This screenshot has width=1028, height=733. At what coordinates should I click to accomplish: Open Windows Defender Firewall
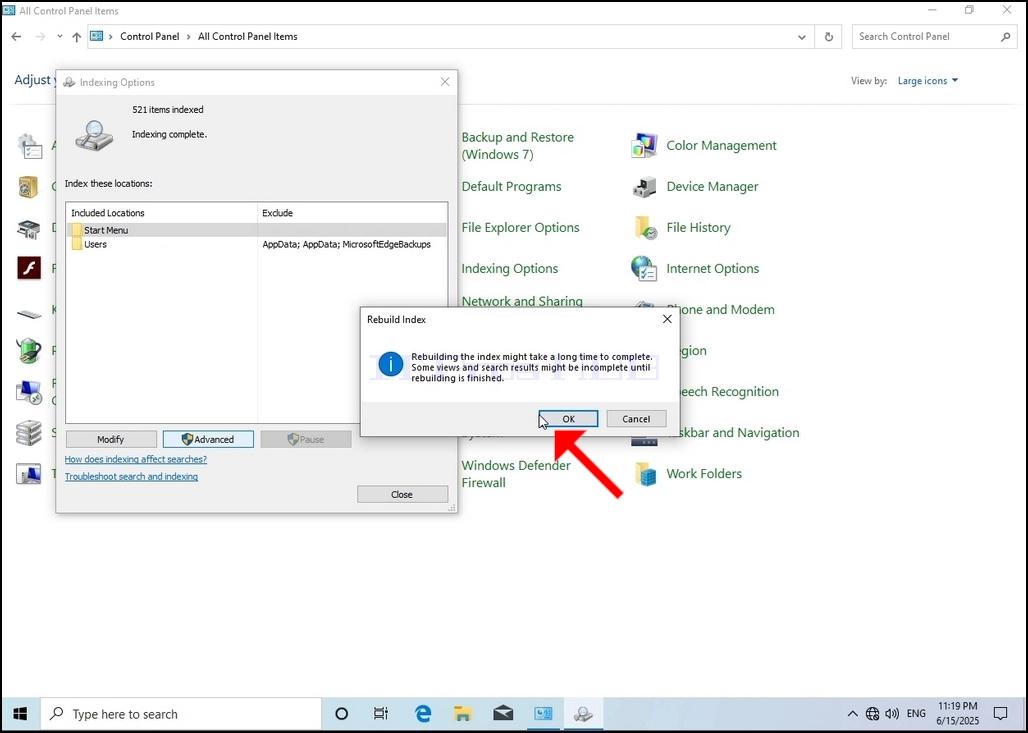(515, 474)
